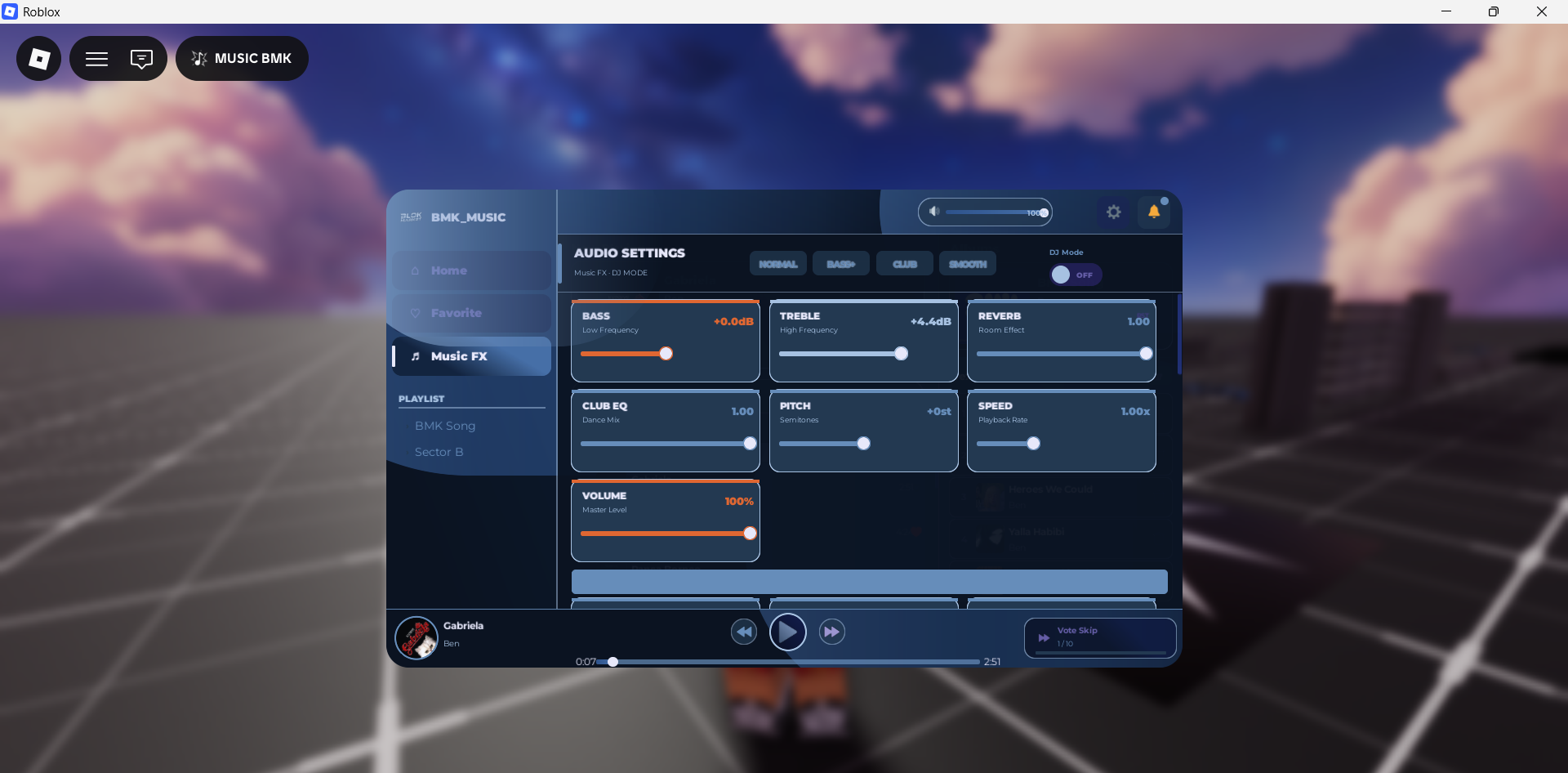Select BMK Song from the playlist
Screen dimensions: 1568x773
445,425
